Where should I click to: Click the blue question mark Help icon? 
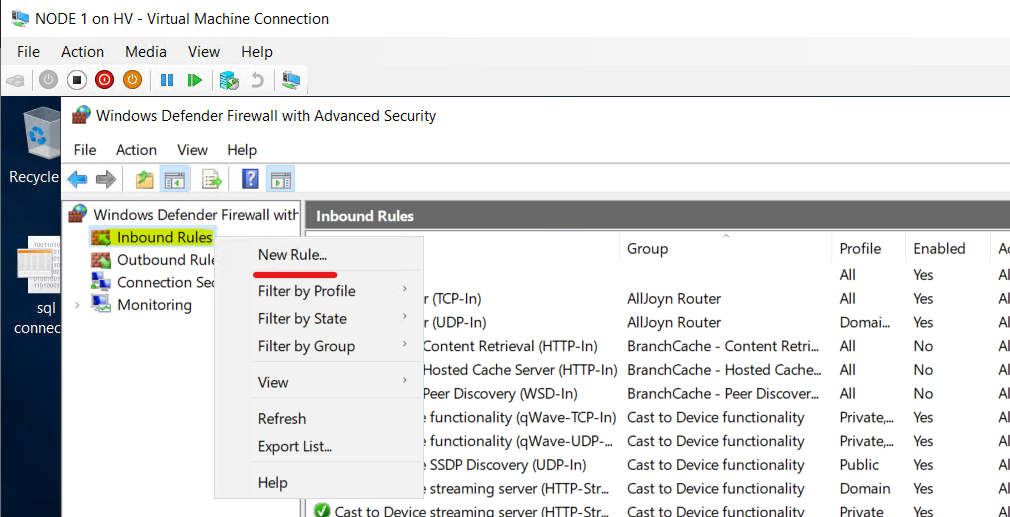pyautogui.click(x=250, y=179)
